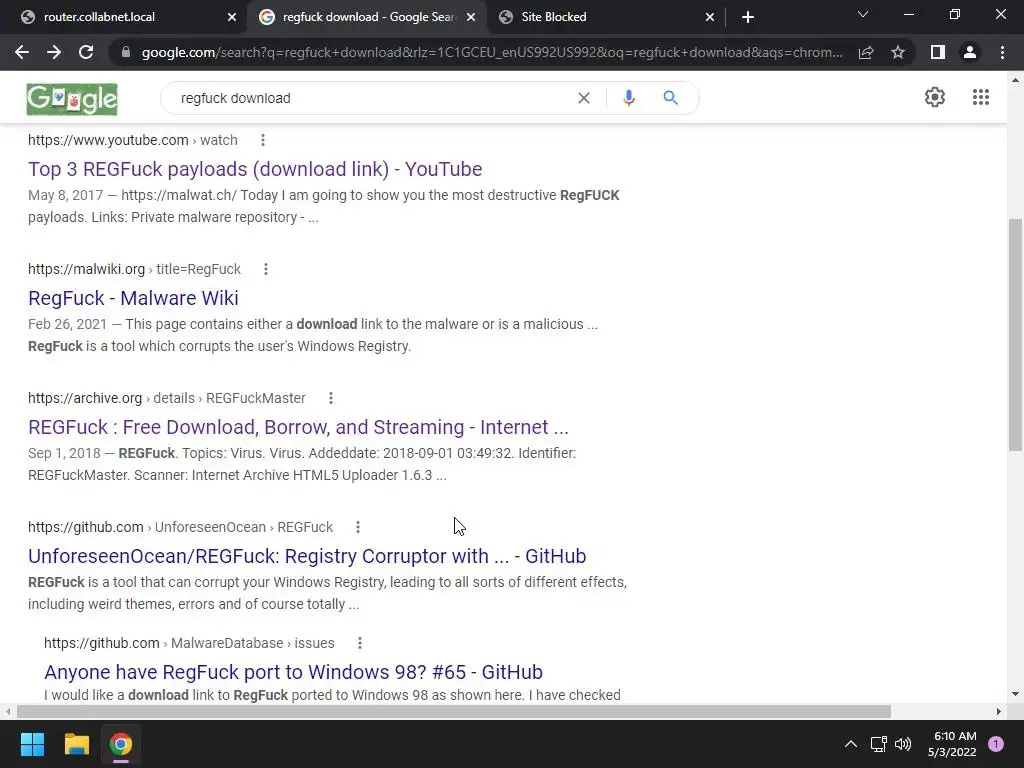Close the Google Search tab
This screenshot has height=768, width=1024.
tap(471, 17)
